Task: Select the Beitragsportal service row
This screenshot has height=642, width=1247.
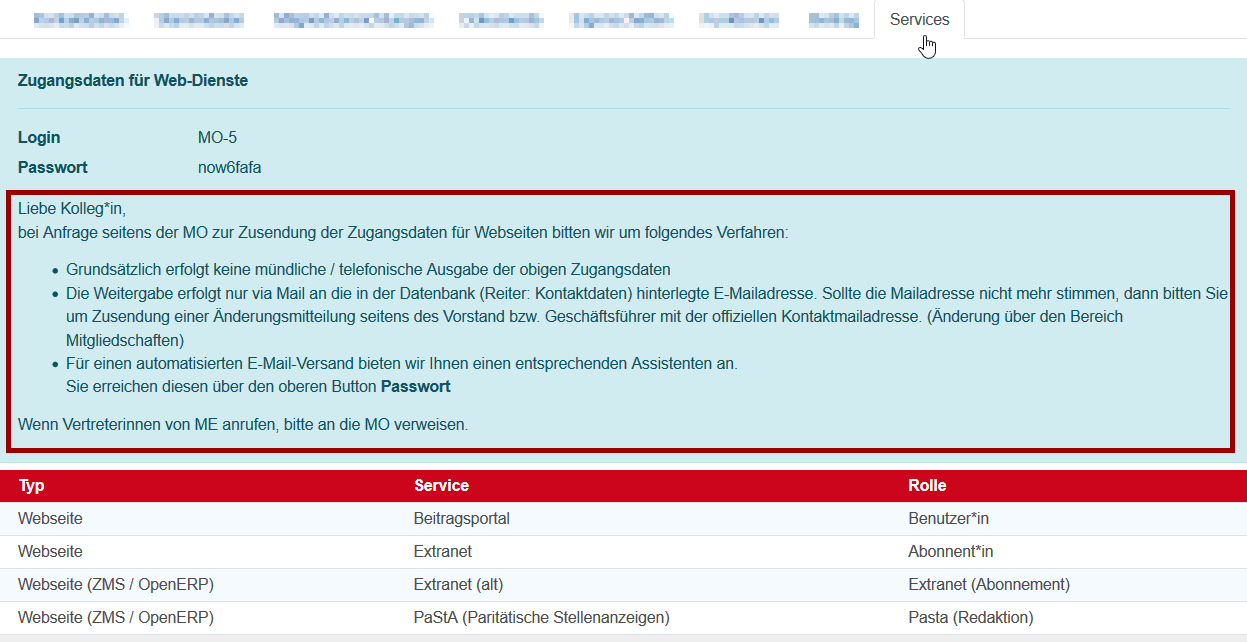Action: point(461,519)
